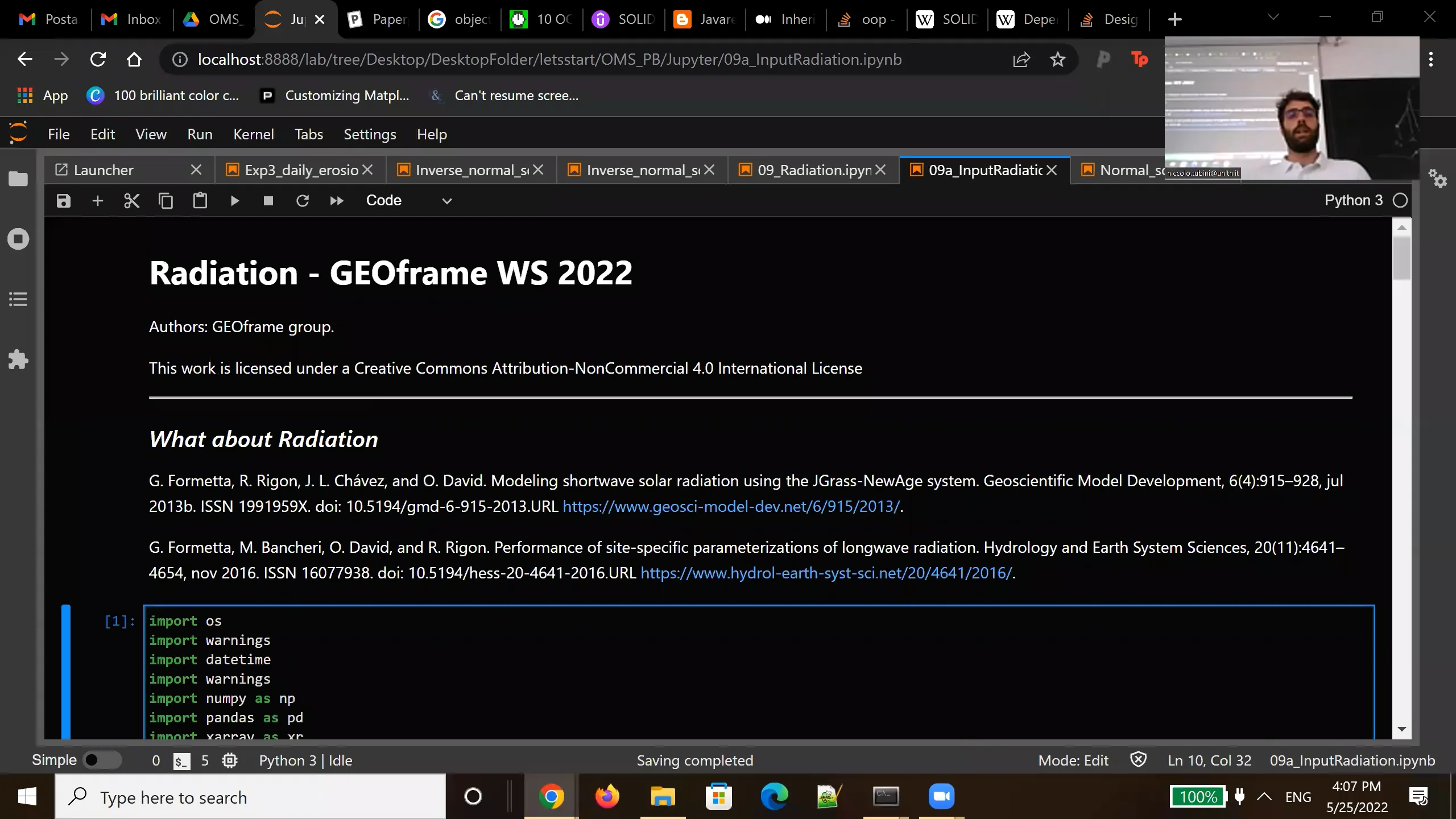Restart the kernel with circular arrow icon
The image size is (1456, 819).
[x=303, y=201]
